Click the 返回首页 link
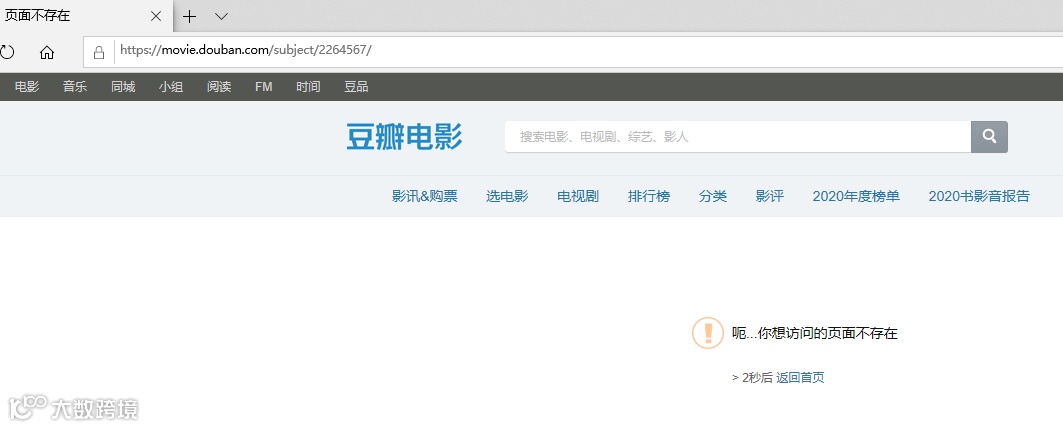 coord(801,378)
